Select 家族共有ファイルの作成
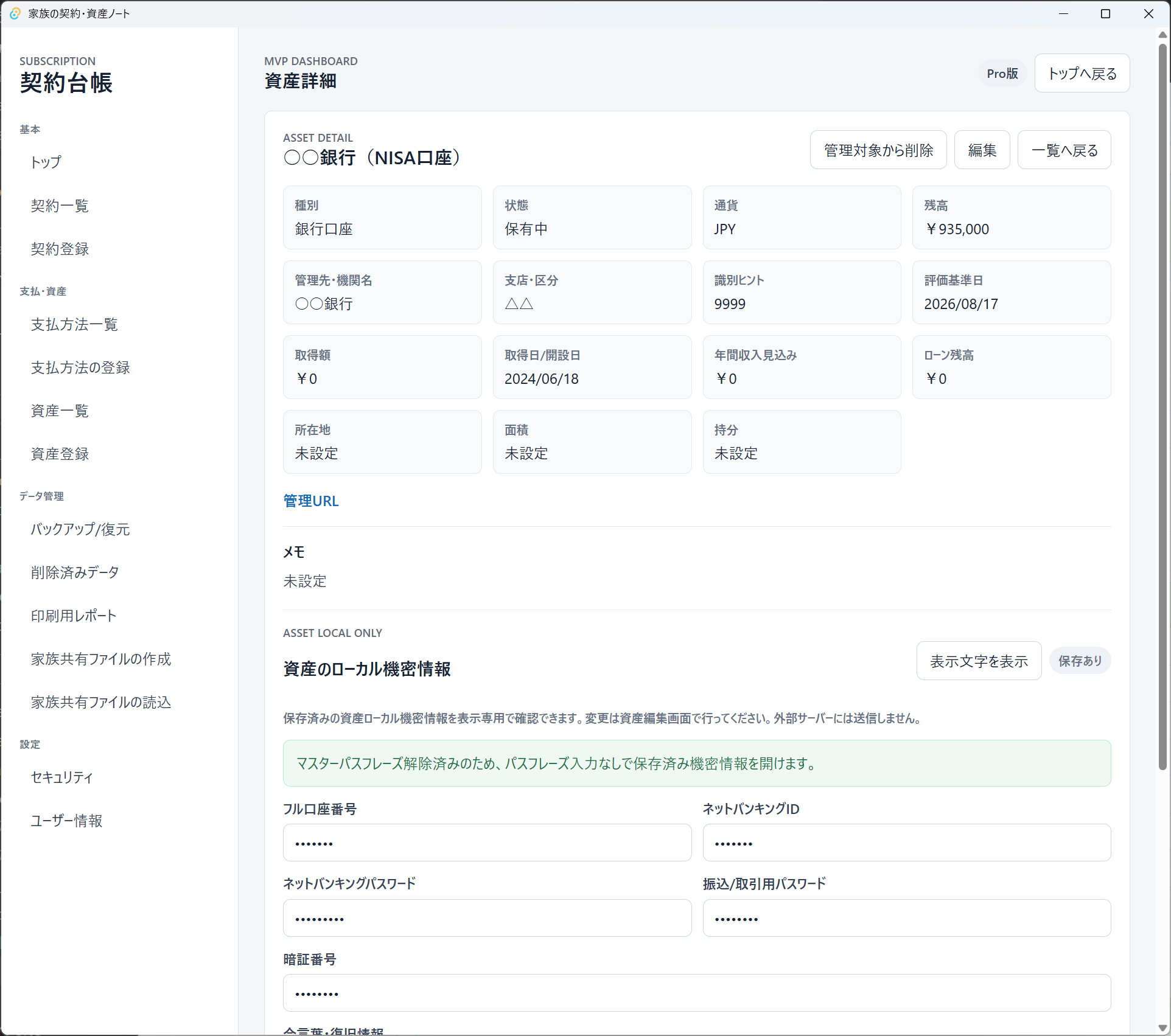Screen dimensions: 1171x1036 (x=101, y=659)
